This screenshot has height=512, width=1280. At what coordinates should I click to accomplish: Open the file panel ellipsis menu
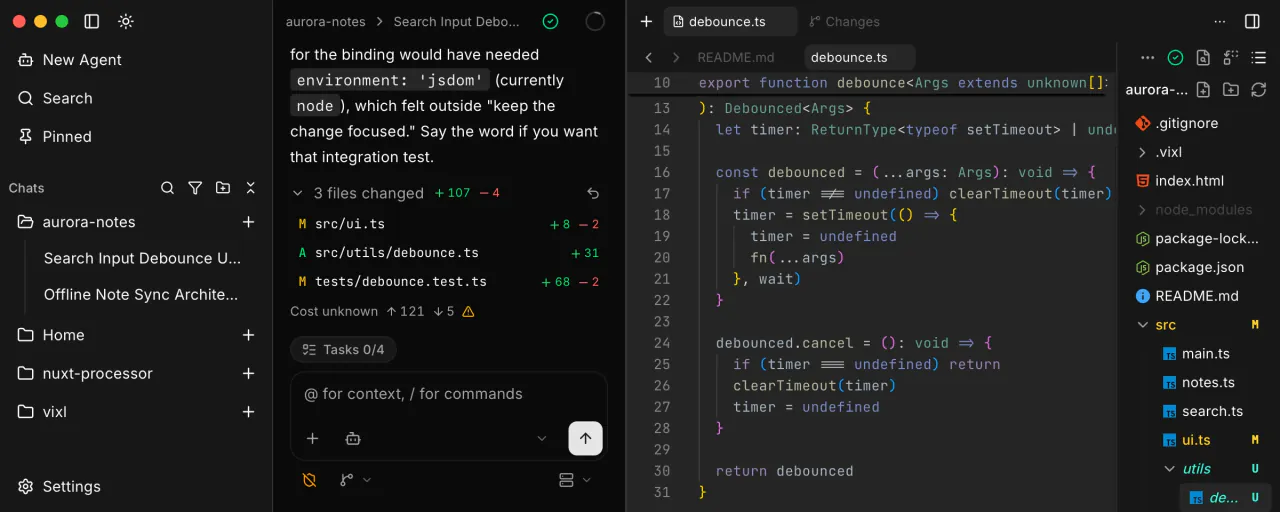coord(1148,58)
